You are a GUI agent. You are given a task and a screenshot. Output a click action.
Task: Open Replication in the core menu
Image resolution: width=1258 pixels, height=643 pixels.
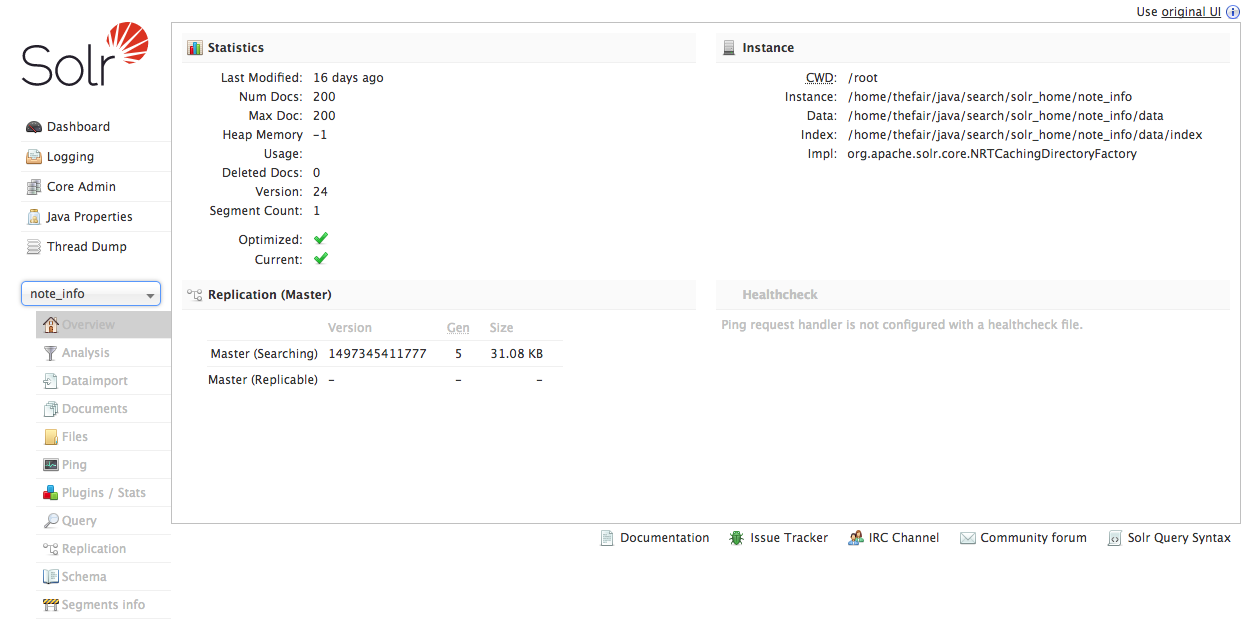104,549
